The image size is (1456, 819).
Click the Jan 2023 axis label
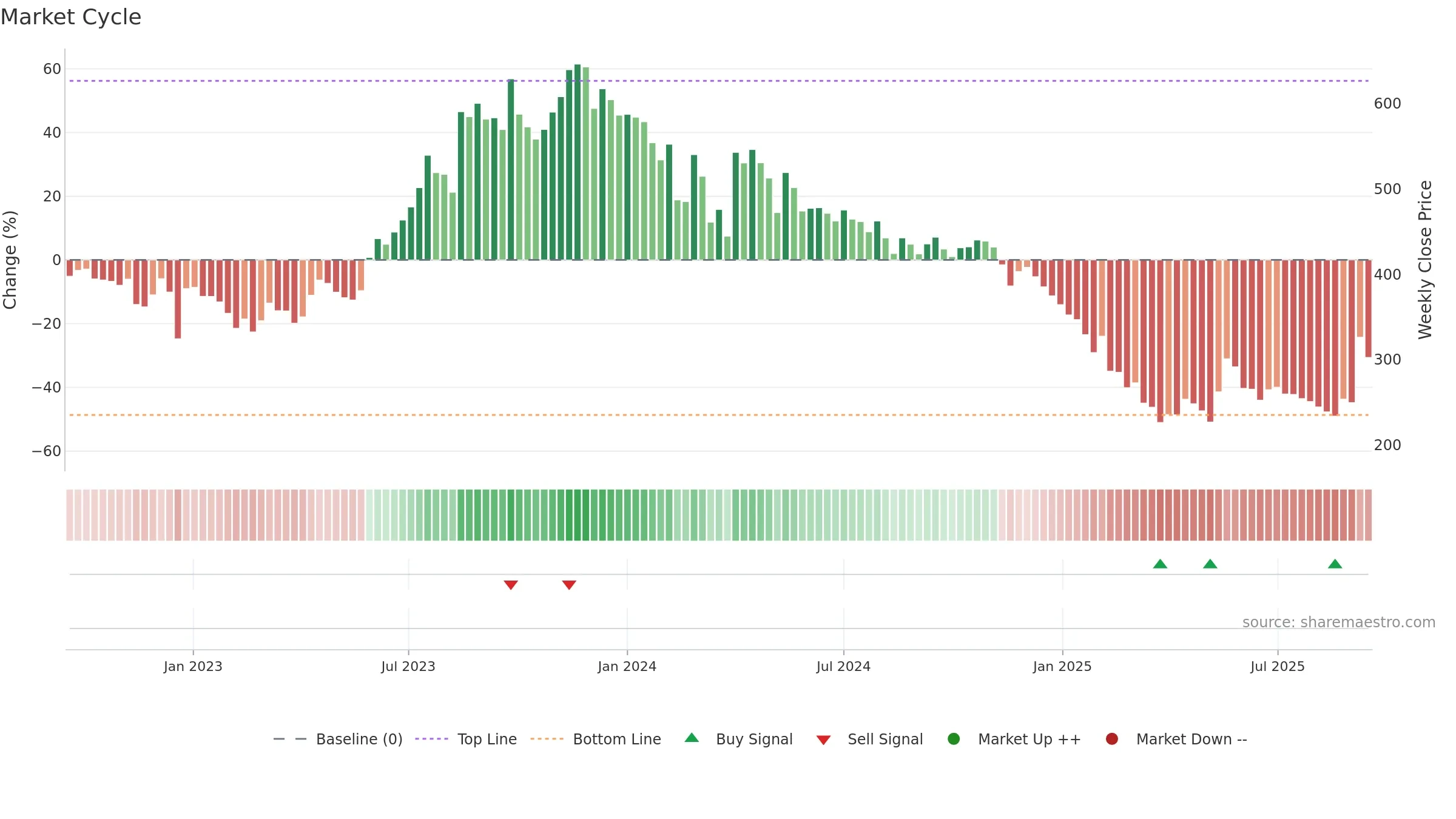pyautogui.click(x=193, y=666)
